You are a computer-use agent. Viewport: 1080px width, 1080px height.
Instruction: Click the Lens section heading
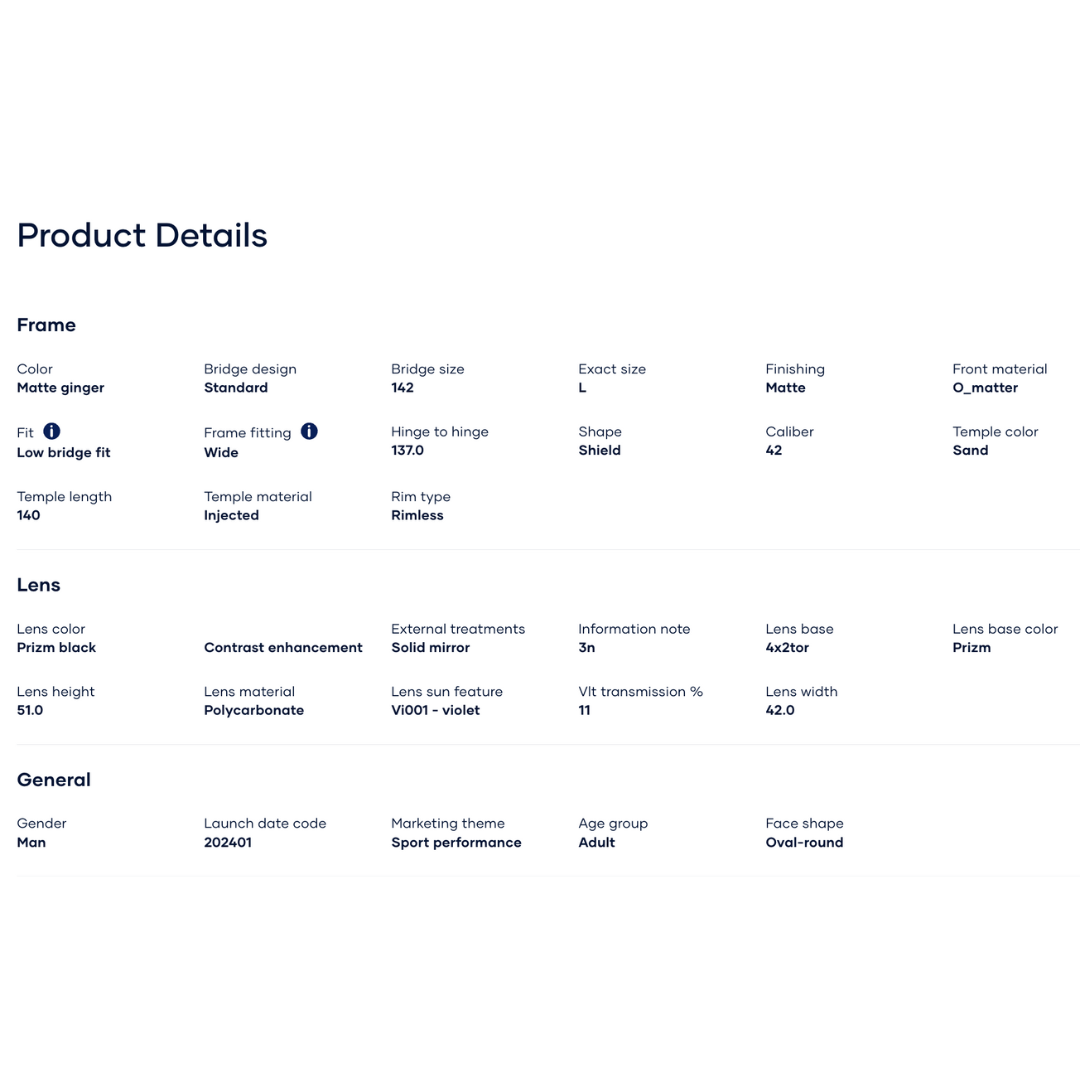[x=39, y=585]
